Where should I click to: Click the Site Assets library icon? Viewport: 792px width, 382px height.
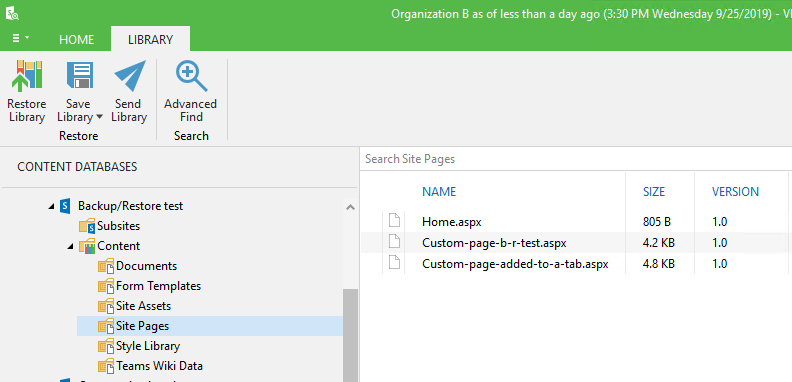click(106, 306)
